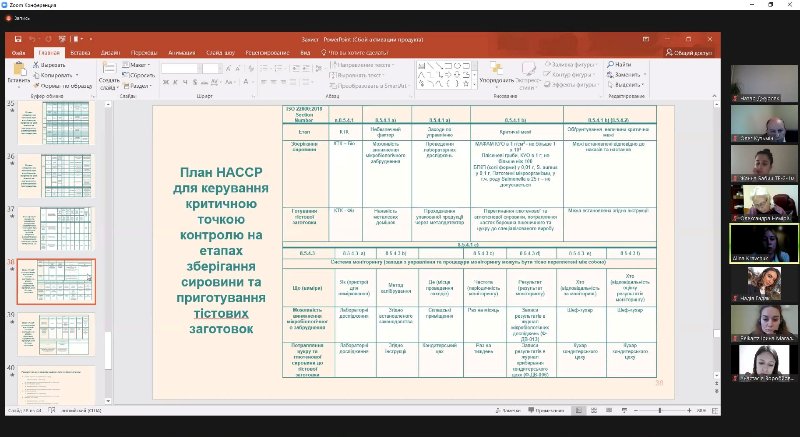
Task: Click the Общий доступ share button
Action: click(x=689, y=53)
